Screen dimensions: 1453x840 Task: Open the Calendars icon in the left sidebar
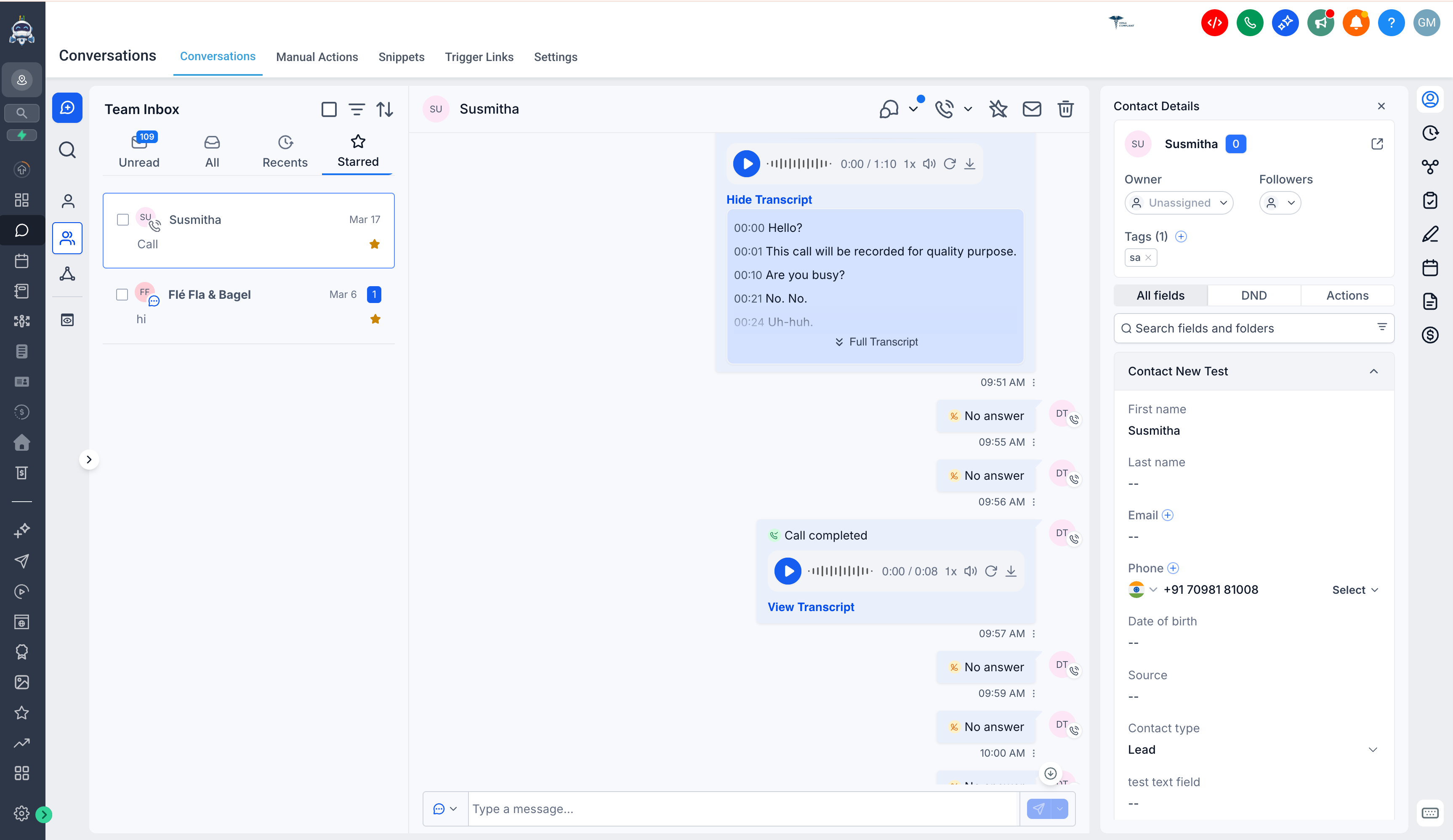pyautogui.click(x=22, y=261)
